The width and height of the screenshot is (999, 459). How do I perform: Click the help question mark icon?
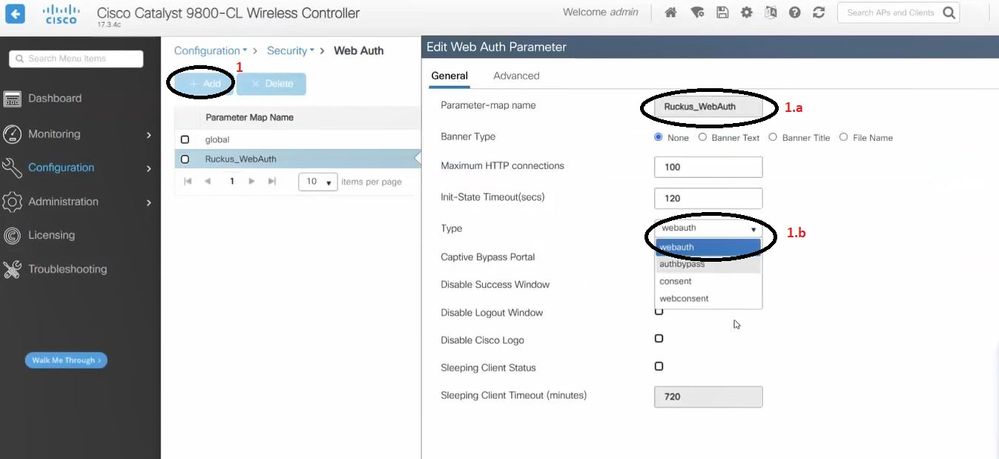pyautogui.click(x=795, y=13)
